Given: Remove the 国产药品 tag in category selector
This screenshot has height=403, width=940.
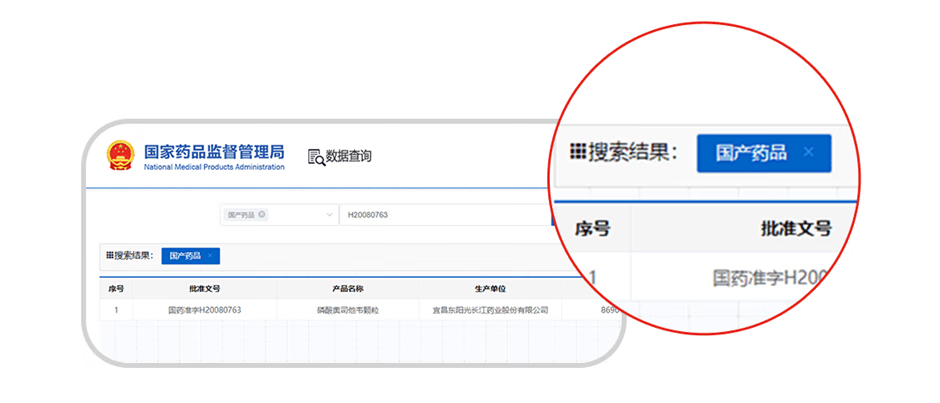Looking at the screenshot, I should pos(261,214).
